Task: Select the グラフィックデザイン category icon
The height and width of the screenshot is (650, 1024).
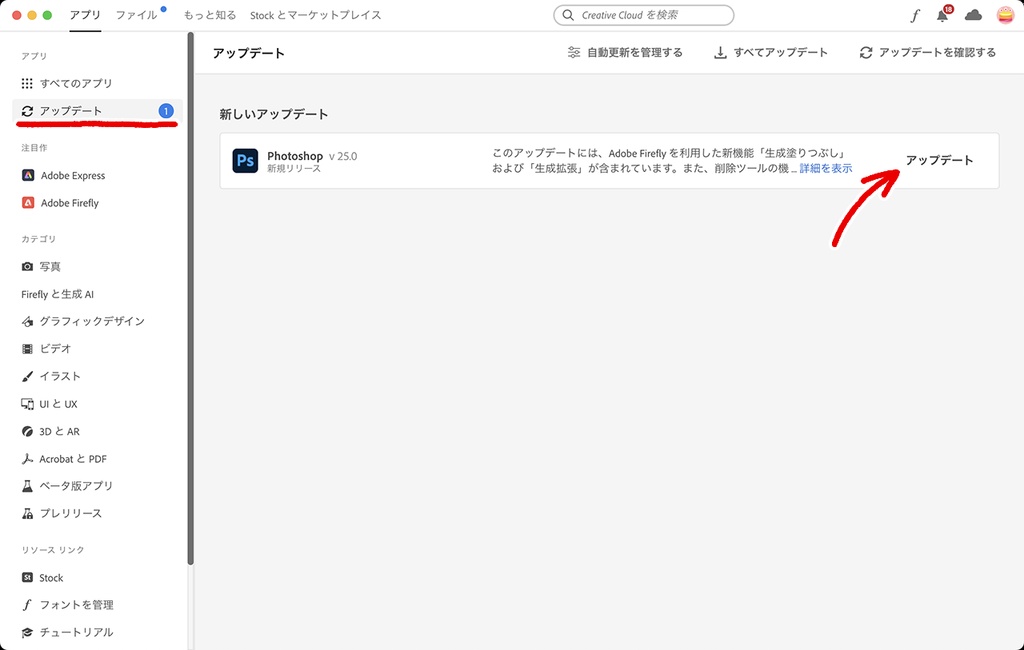Action: (x=27, y=321)
